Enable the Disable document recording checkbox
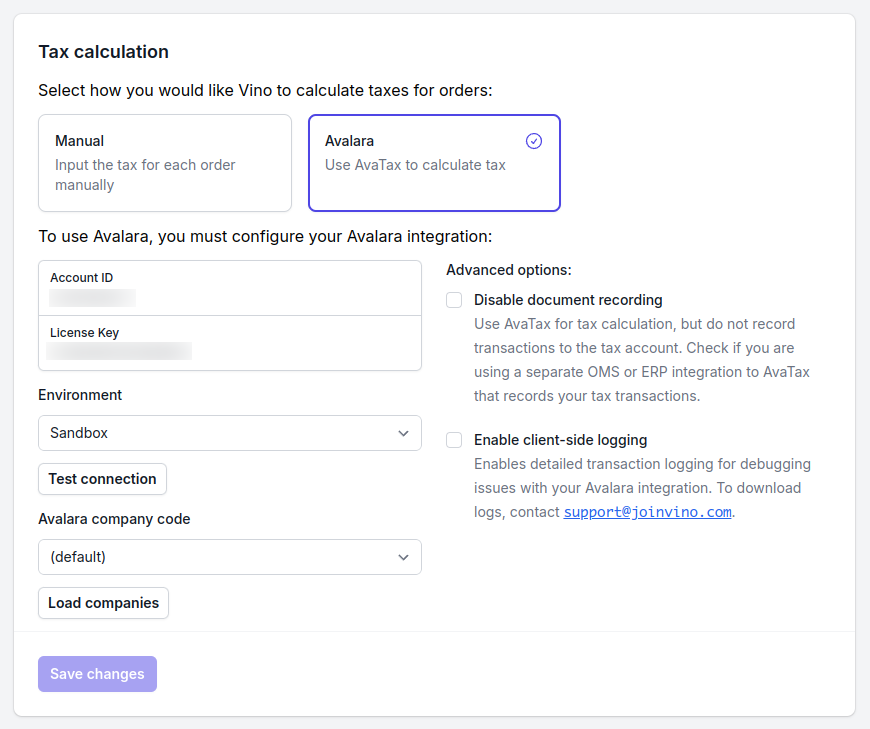The height and width of the screenshot is (729, 870). (x=454, y=300)
